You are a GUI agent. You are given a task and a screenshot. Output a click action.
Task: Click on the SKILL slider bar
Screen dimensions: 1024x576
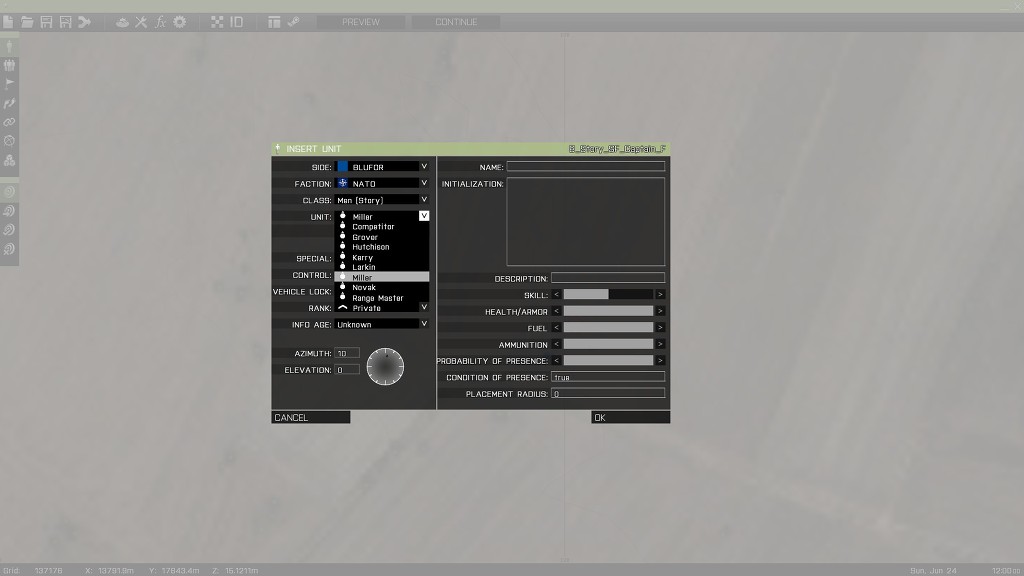click(608, 295)
